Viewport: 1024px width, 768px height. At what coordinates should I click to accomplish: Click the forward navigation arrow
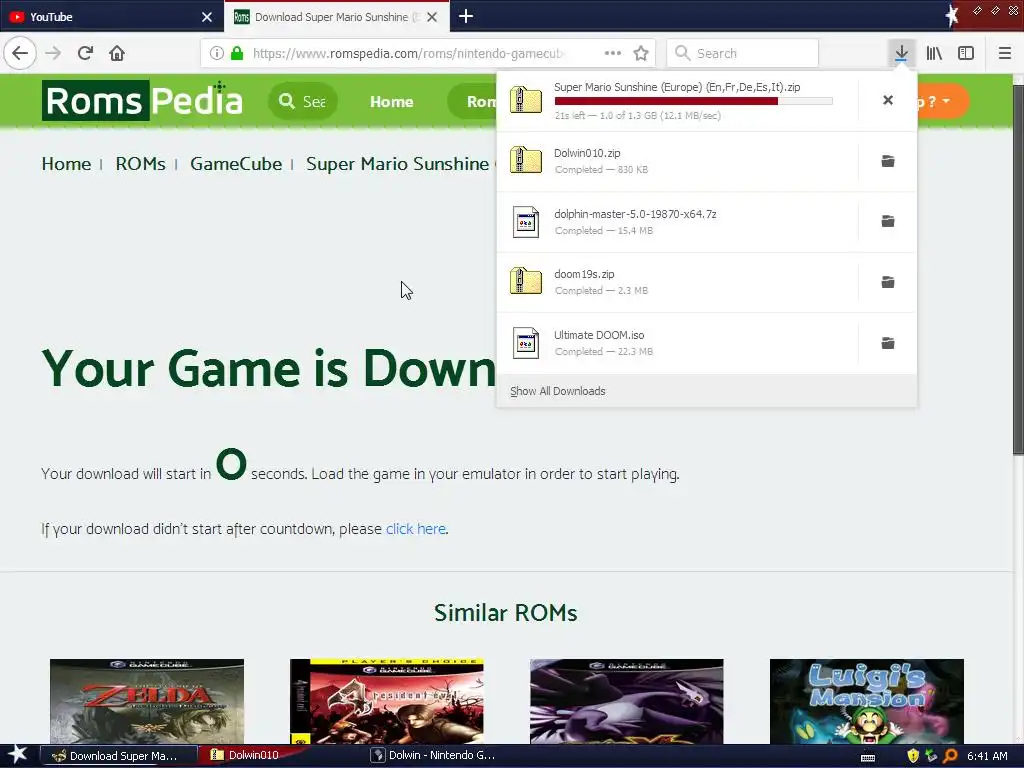click(x=53, y=53)
